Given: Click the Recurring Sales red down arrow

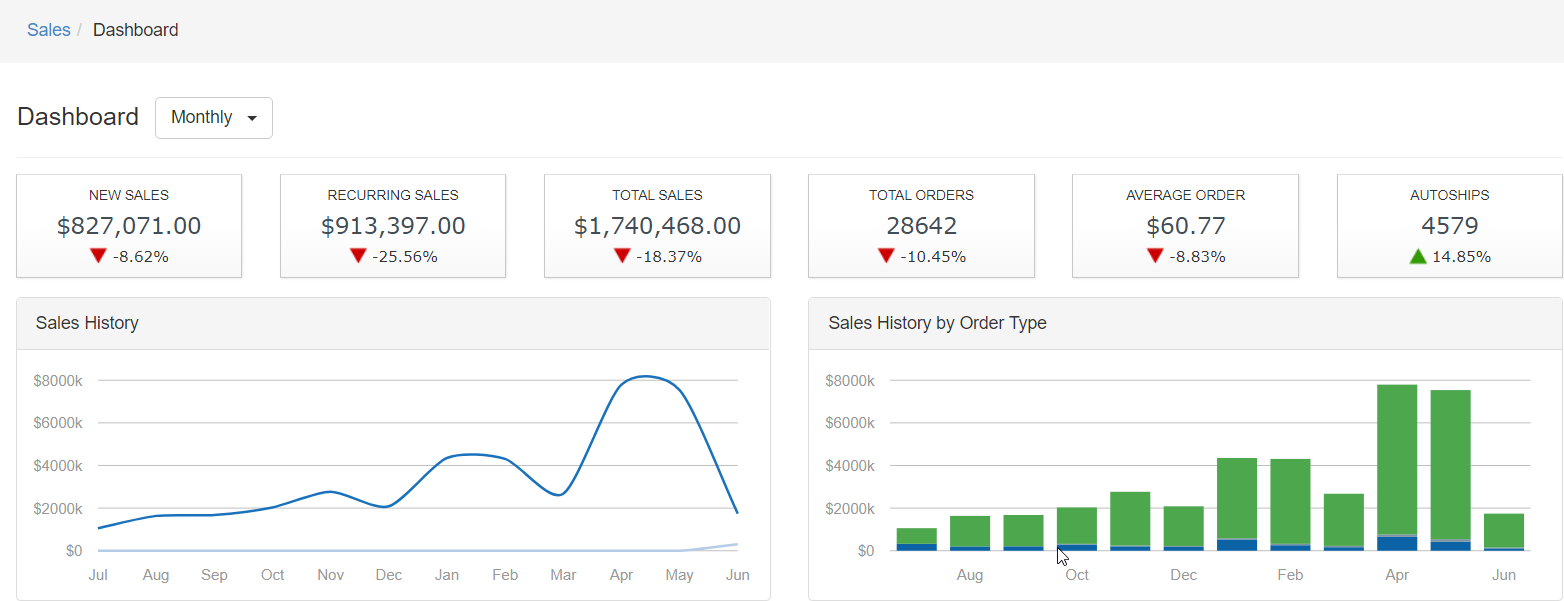Looking at the screenshot, I should (358, 256).
